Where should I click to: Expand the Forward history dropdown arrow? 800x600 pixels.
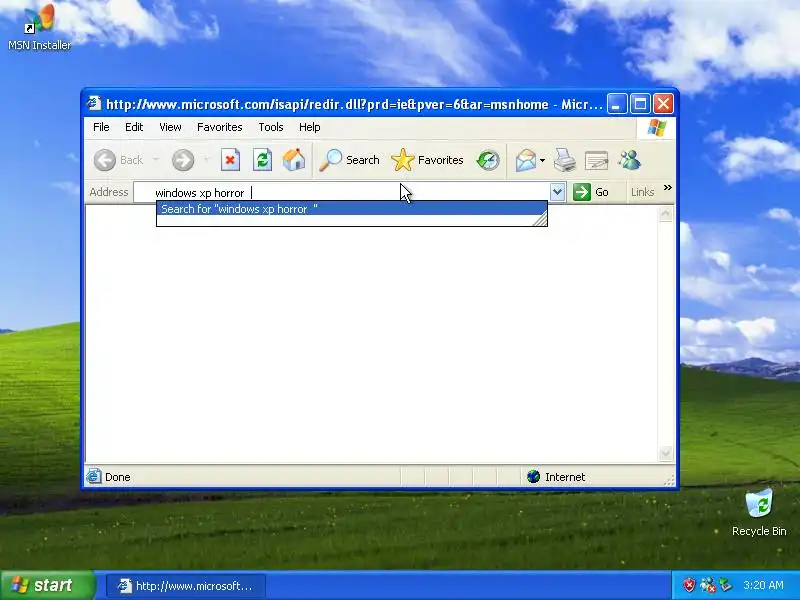(x=207, y=160)
